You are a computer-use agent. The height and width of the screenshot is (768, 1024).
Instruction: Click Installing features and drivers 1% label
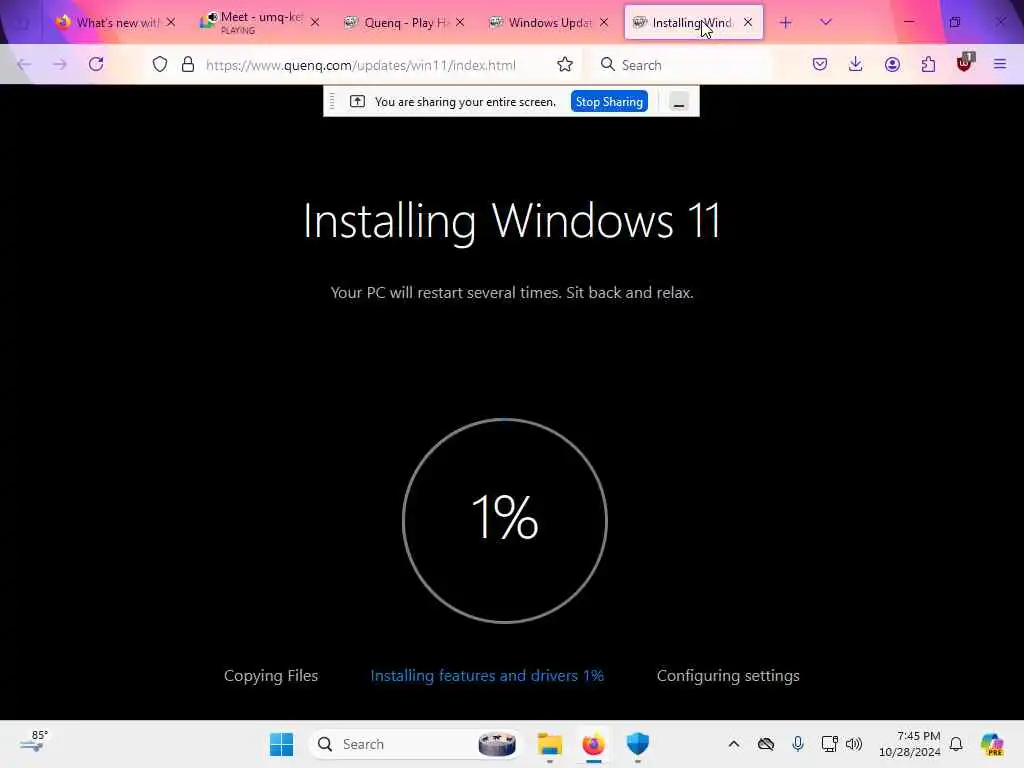point(487,675)
